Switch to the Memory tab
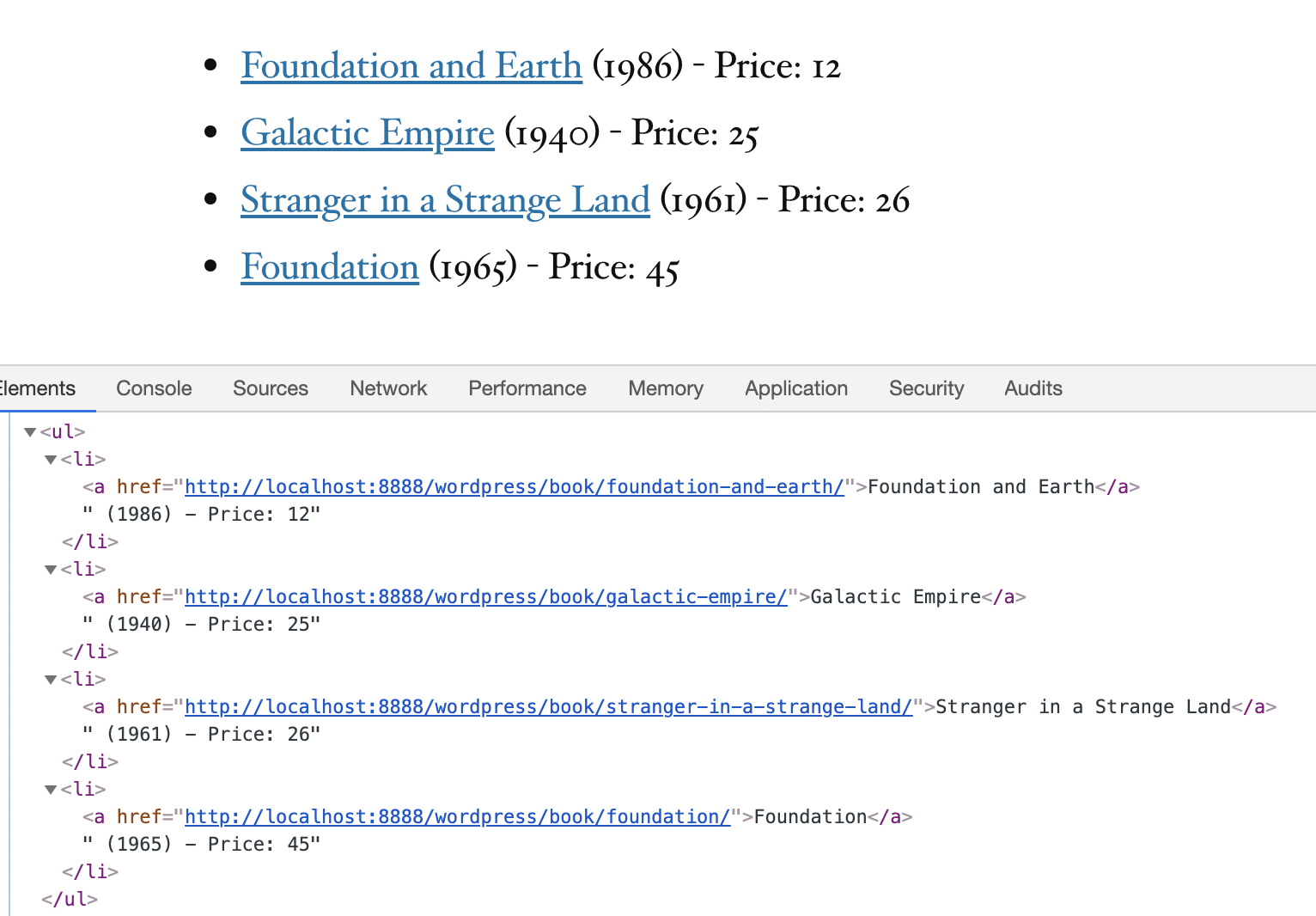 pos(665,388)
